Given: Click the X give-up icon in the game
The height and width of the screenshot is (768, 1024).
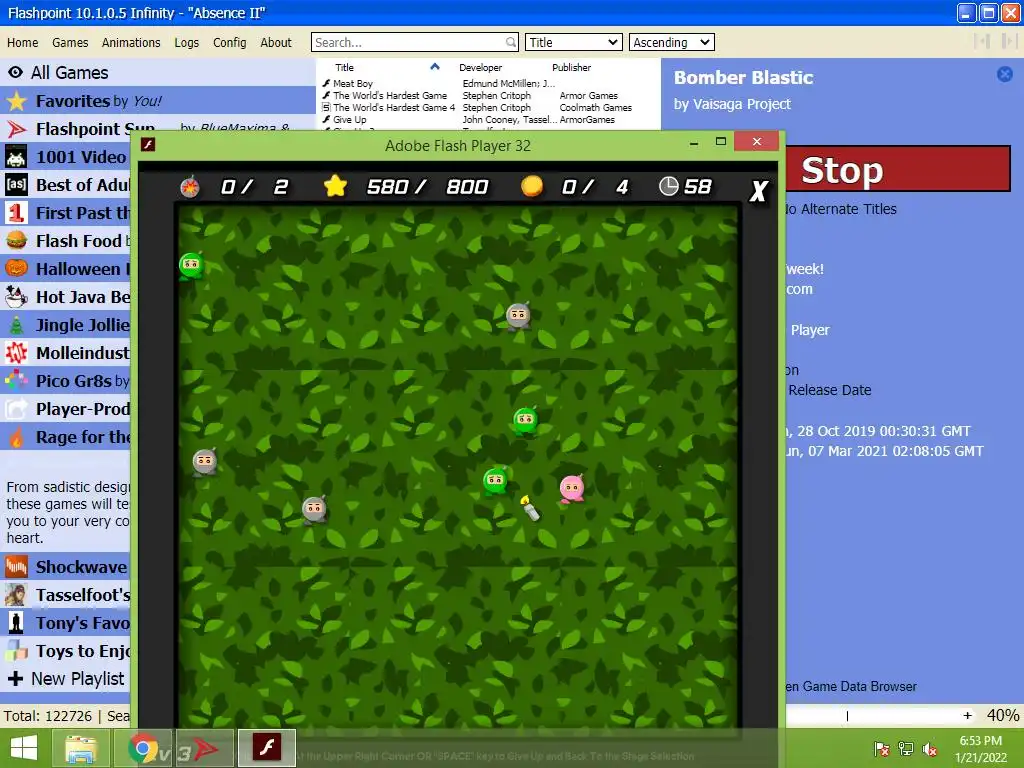Looking at the screenshot, I should pyautogui.click(x=758, y=191).
